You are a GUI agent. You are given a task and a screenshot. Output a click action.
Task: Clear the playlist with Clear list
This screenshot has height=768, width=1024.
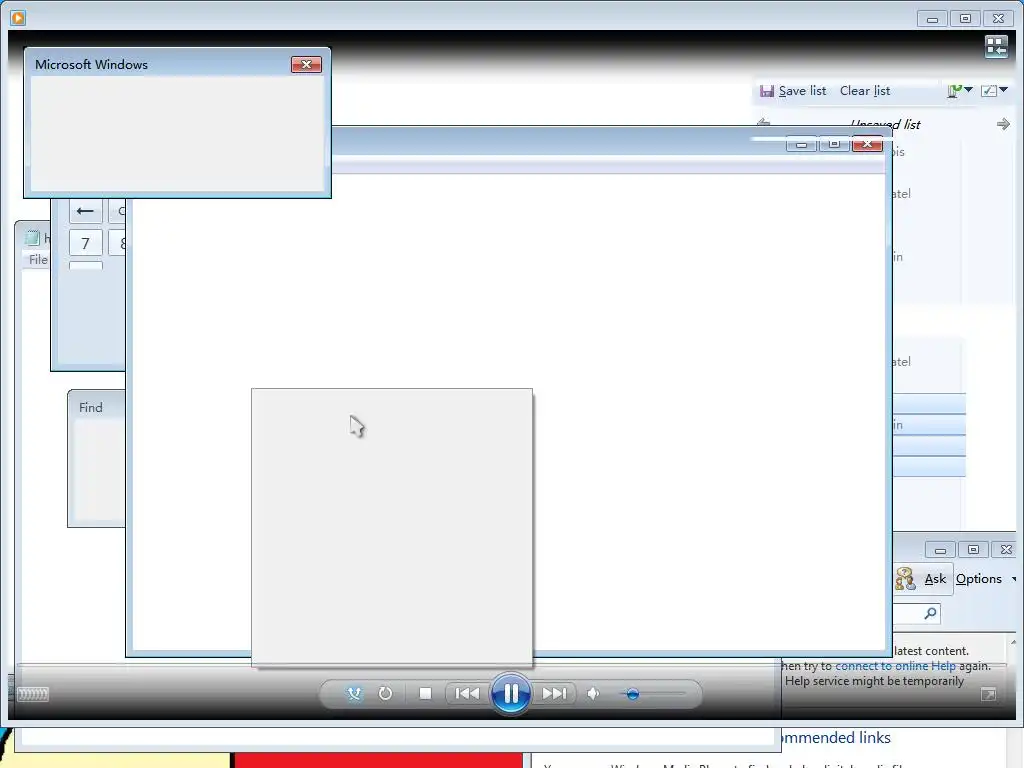coord(865,91)
